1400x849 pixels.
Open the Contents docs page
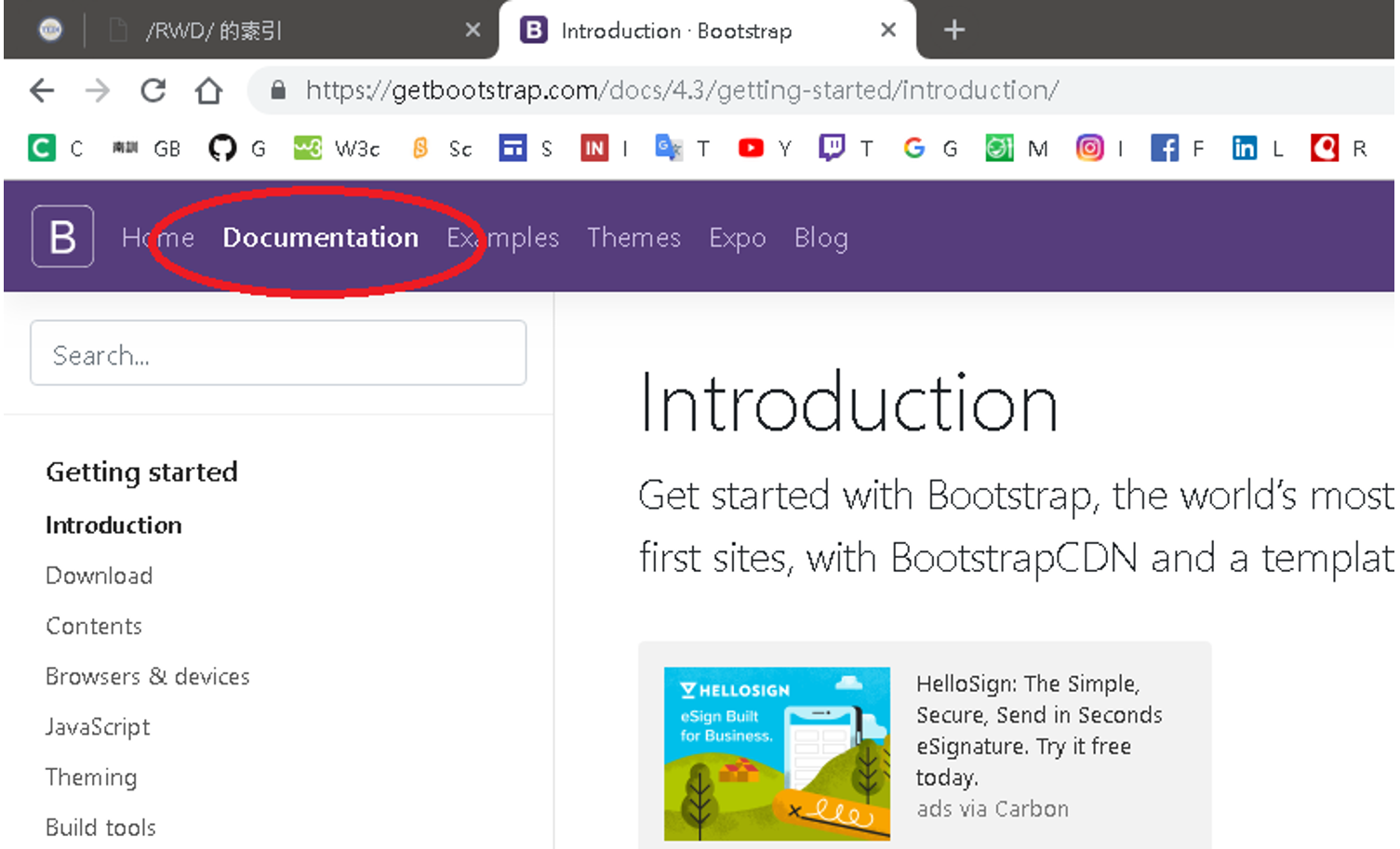[94, 626]
